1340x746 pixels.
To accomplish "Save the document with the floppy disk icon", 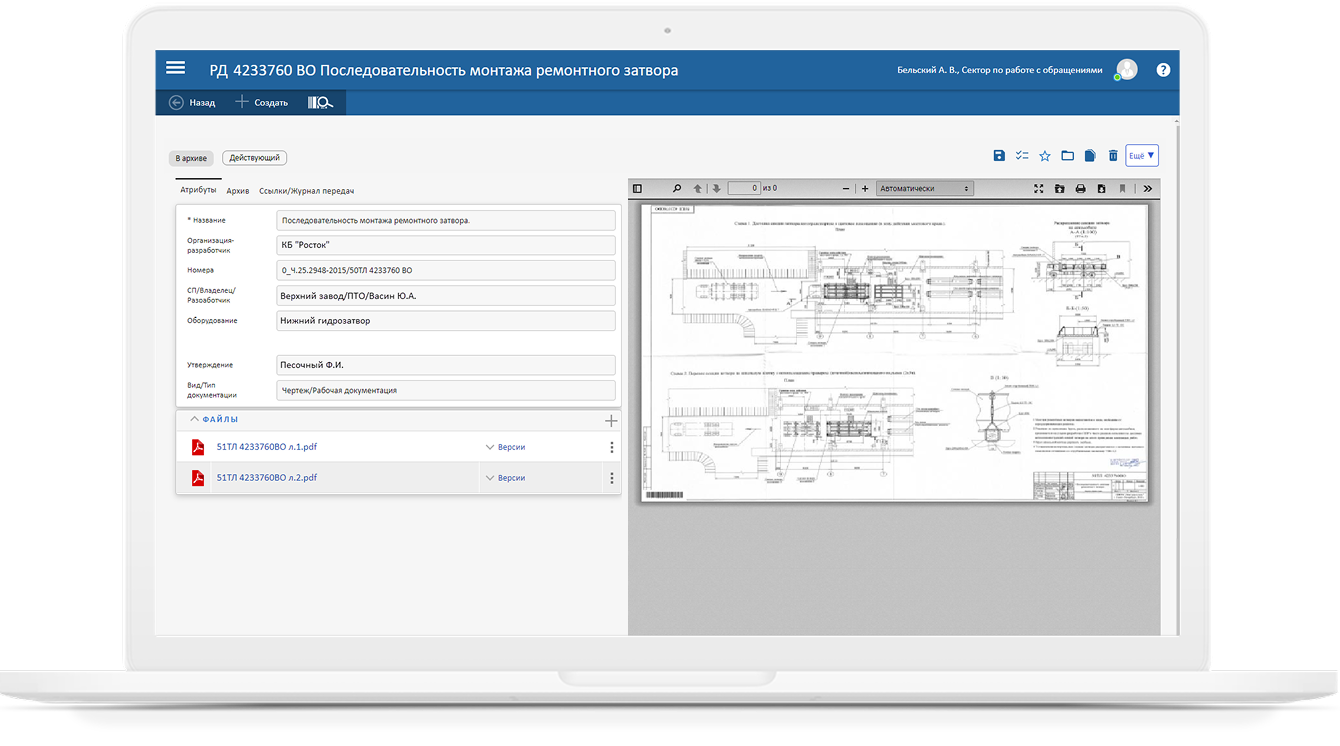I will (x=998, y=156).
